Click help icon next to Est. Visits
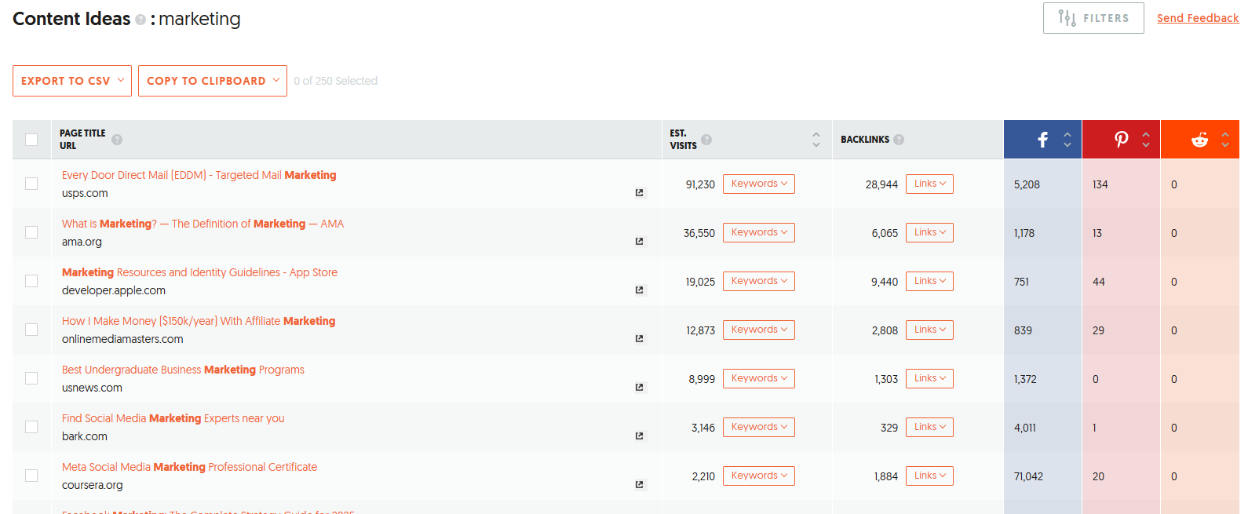Screen dimensions: 1248x514 pyautogui.click(x=707, y=140)
